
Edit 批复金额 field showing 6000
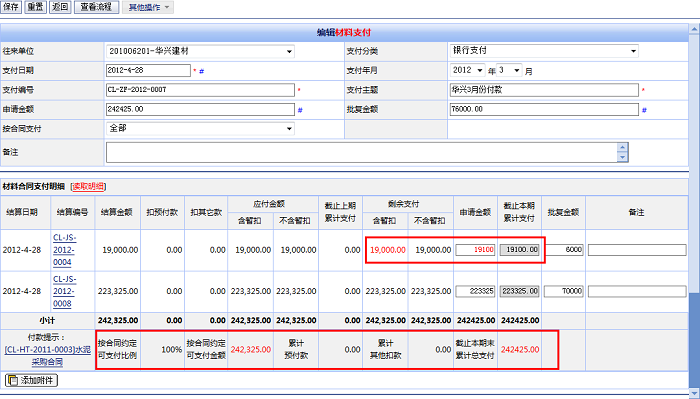pos(563,250)
